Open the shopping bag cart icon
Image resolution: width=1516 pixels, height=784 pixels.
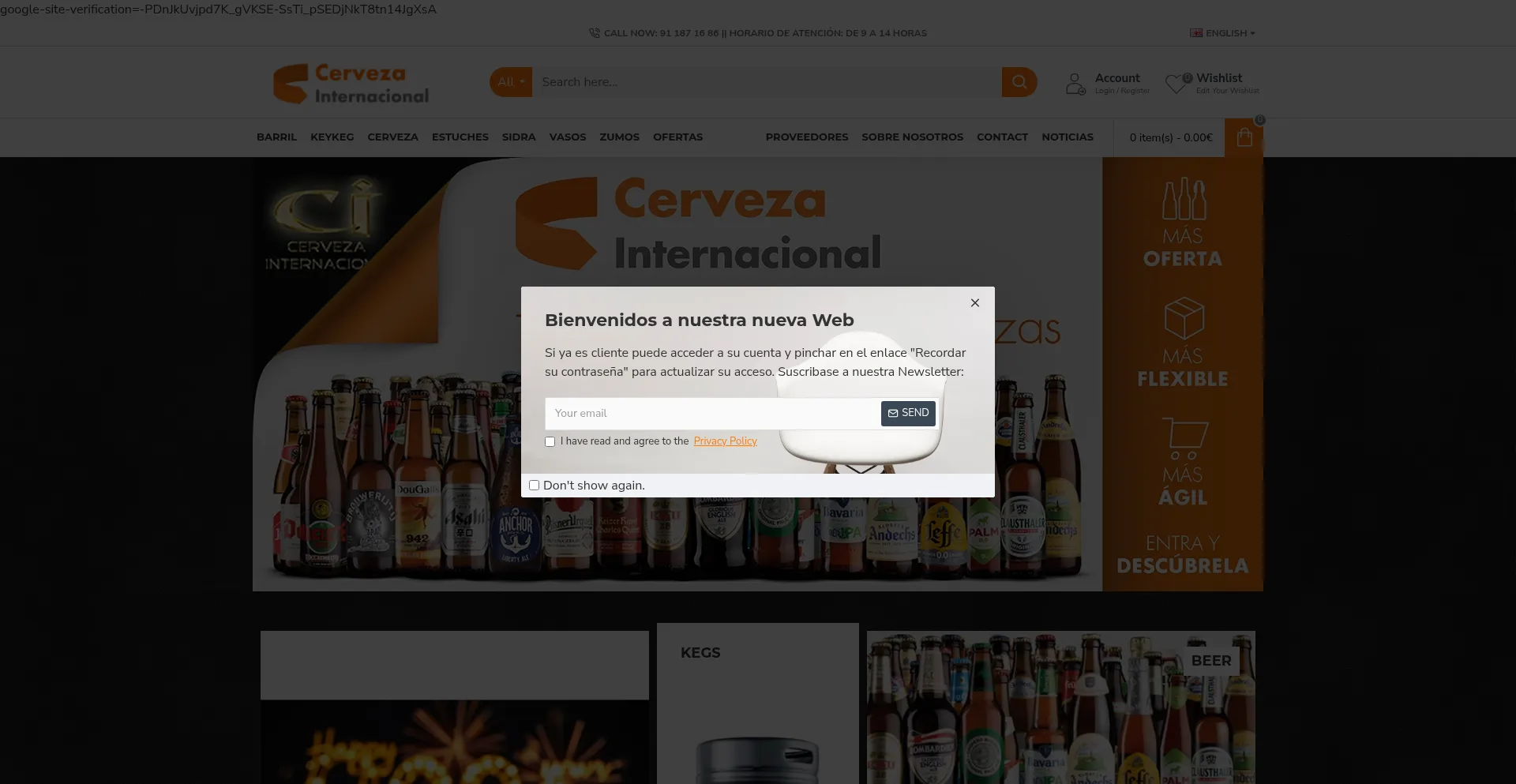[1244, 138]
